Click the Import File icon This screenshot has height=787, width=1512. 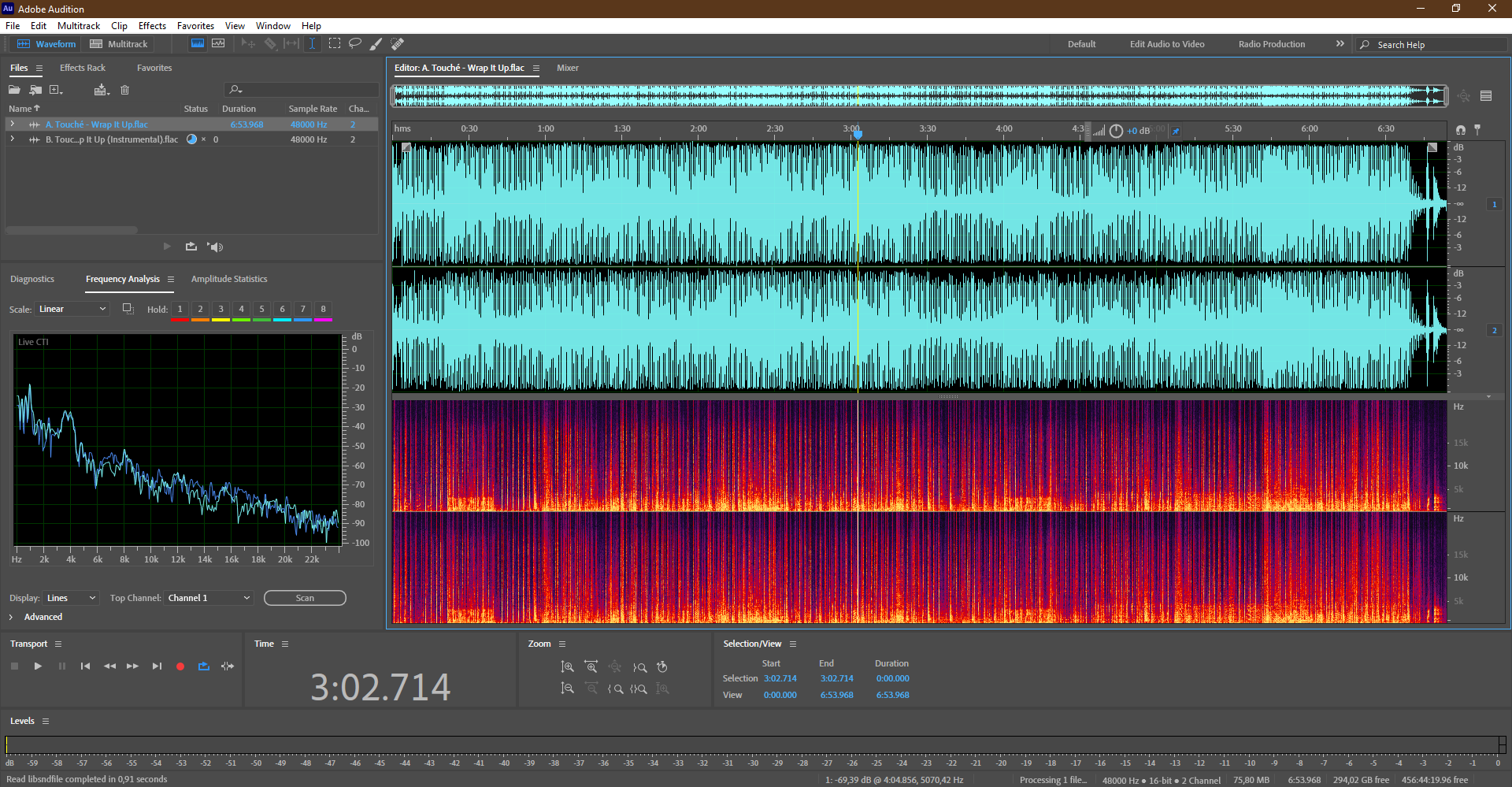pos(35,90)
